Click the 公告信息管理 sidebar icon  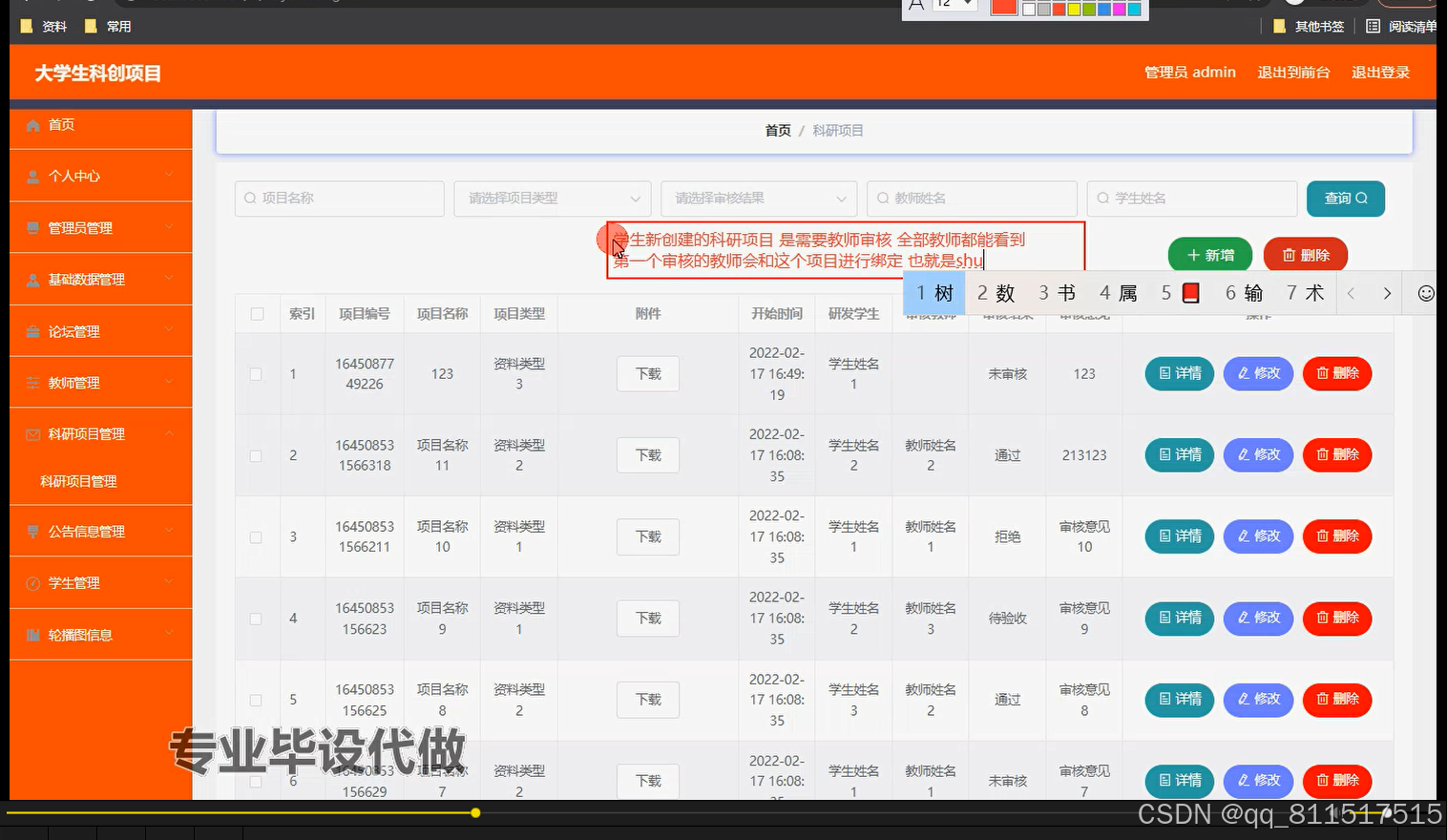coord(33,532)
